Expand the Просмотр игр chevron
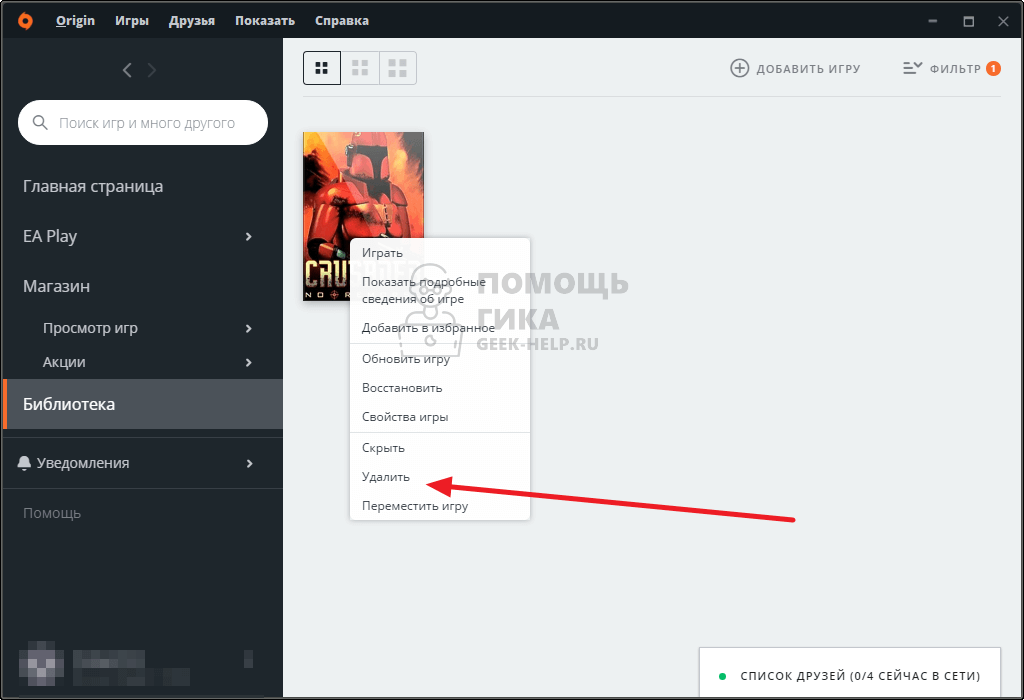 (248, 328)
